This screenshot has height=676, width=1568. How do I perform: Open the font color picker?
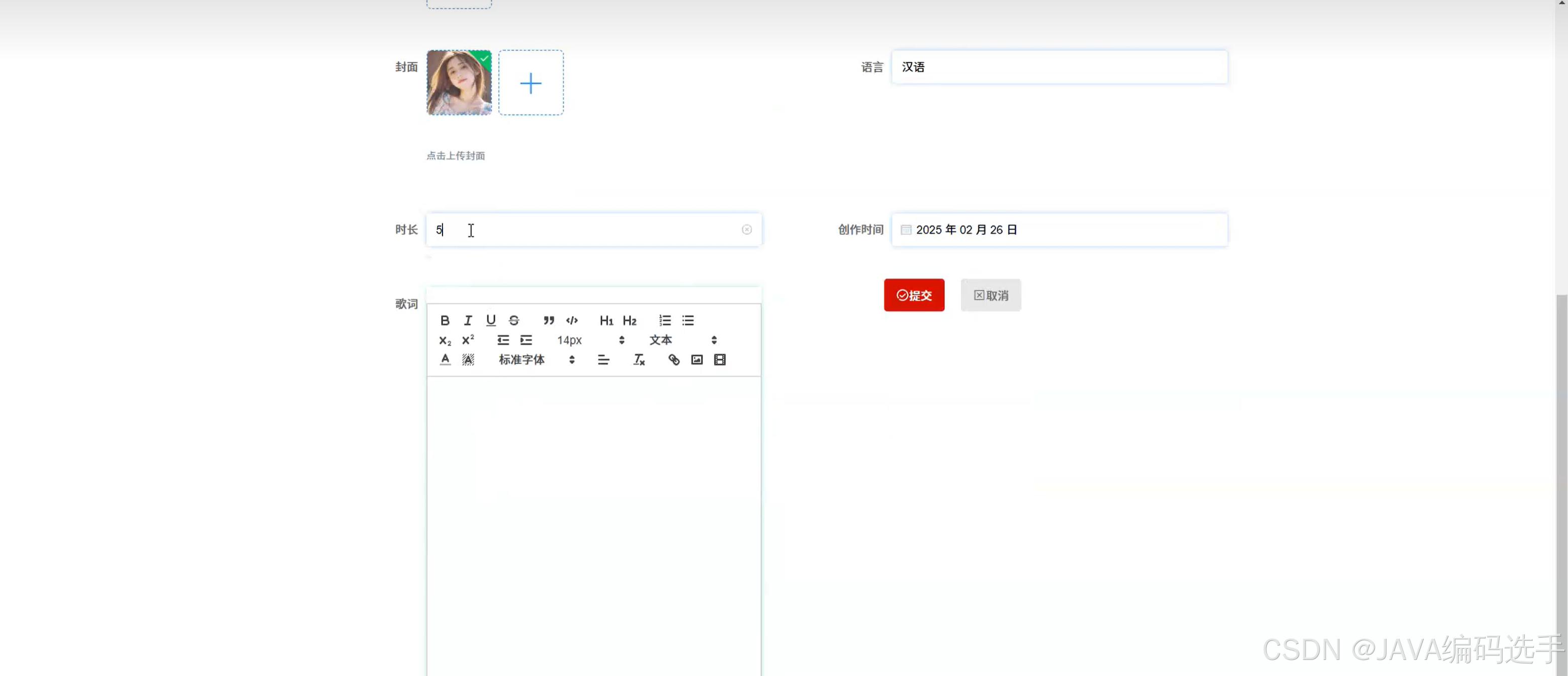(x=445, y=359)
